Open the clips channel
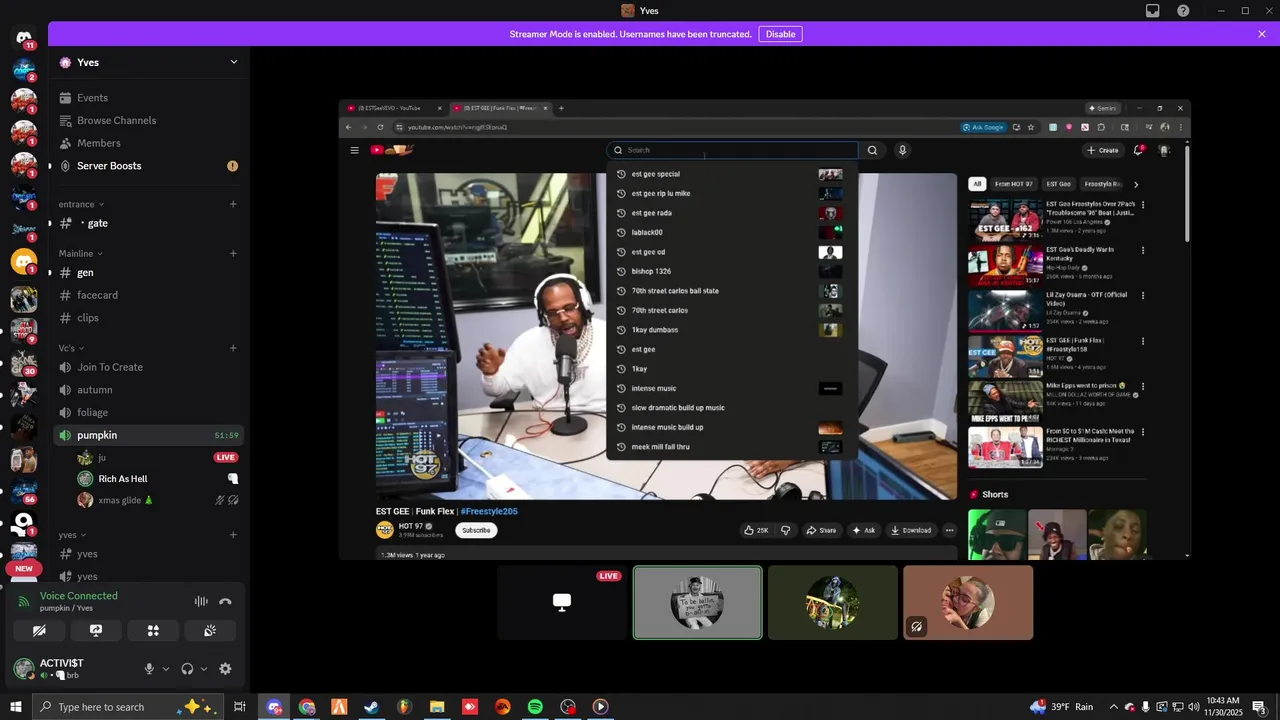1280x720 pixels. pyautogui.click(x=148, y=318)
